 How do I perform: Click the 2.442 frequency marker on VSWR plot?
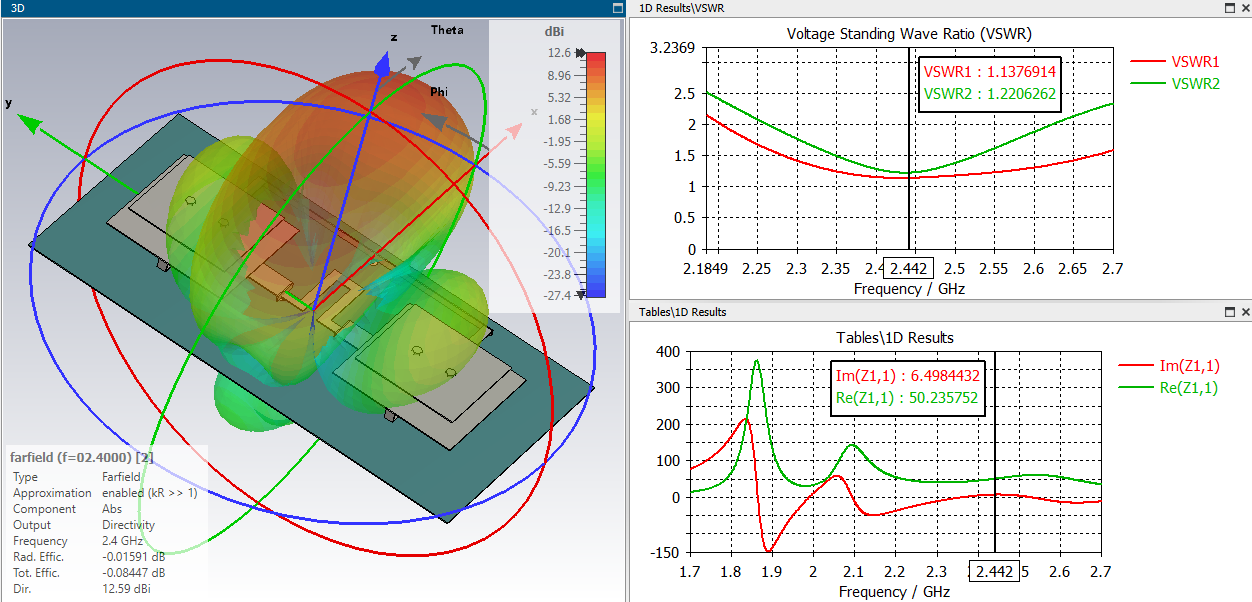point(909,268)
